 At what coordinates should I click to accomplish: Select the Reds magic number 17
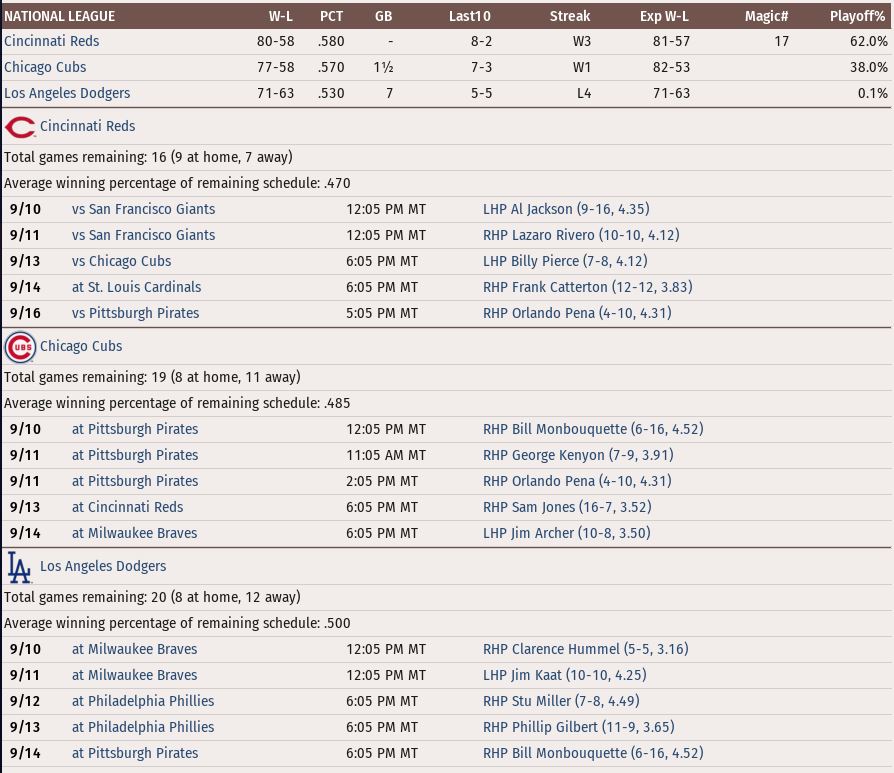(782, 41)
